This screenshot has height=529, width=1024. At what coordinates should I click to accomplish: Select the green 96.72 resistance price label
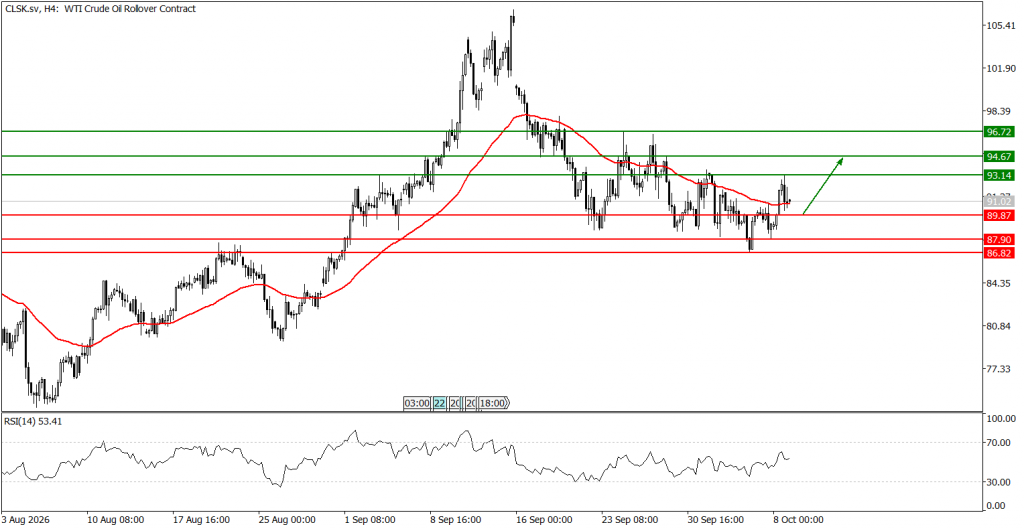[x=999, y=132]
